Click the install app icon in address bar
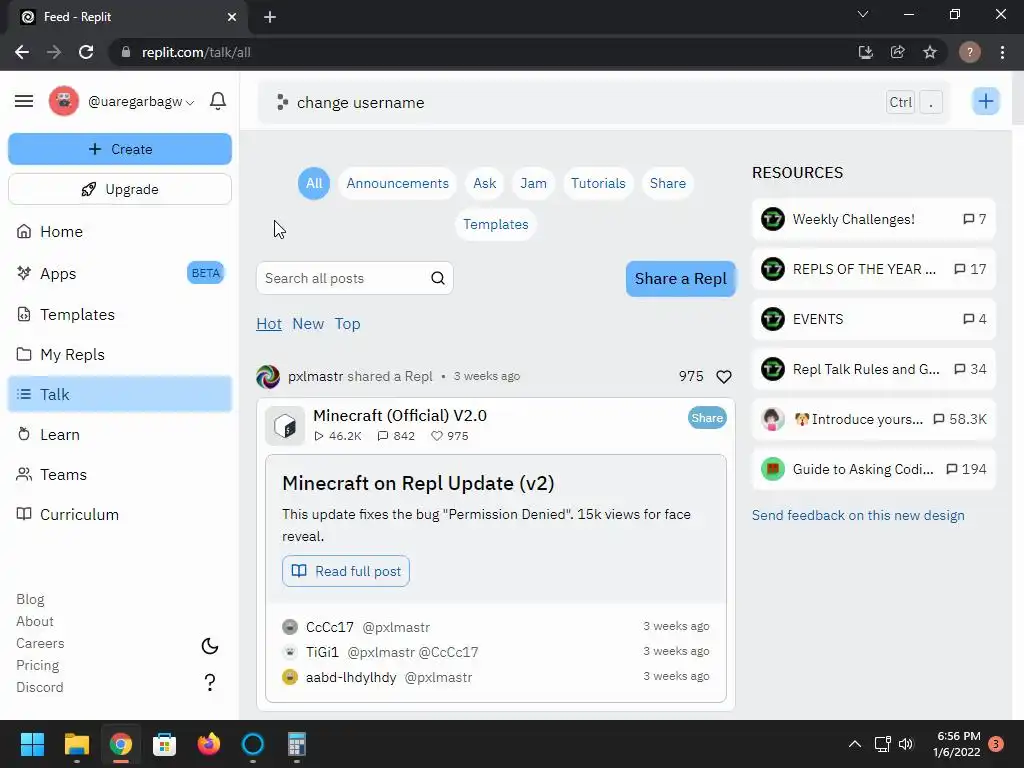The height and width of the screenshot is (768, 1024). coord(866,52)
